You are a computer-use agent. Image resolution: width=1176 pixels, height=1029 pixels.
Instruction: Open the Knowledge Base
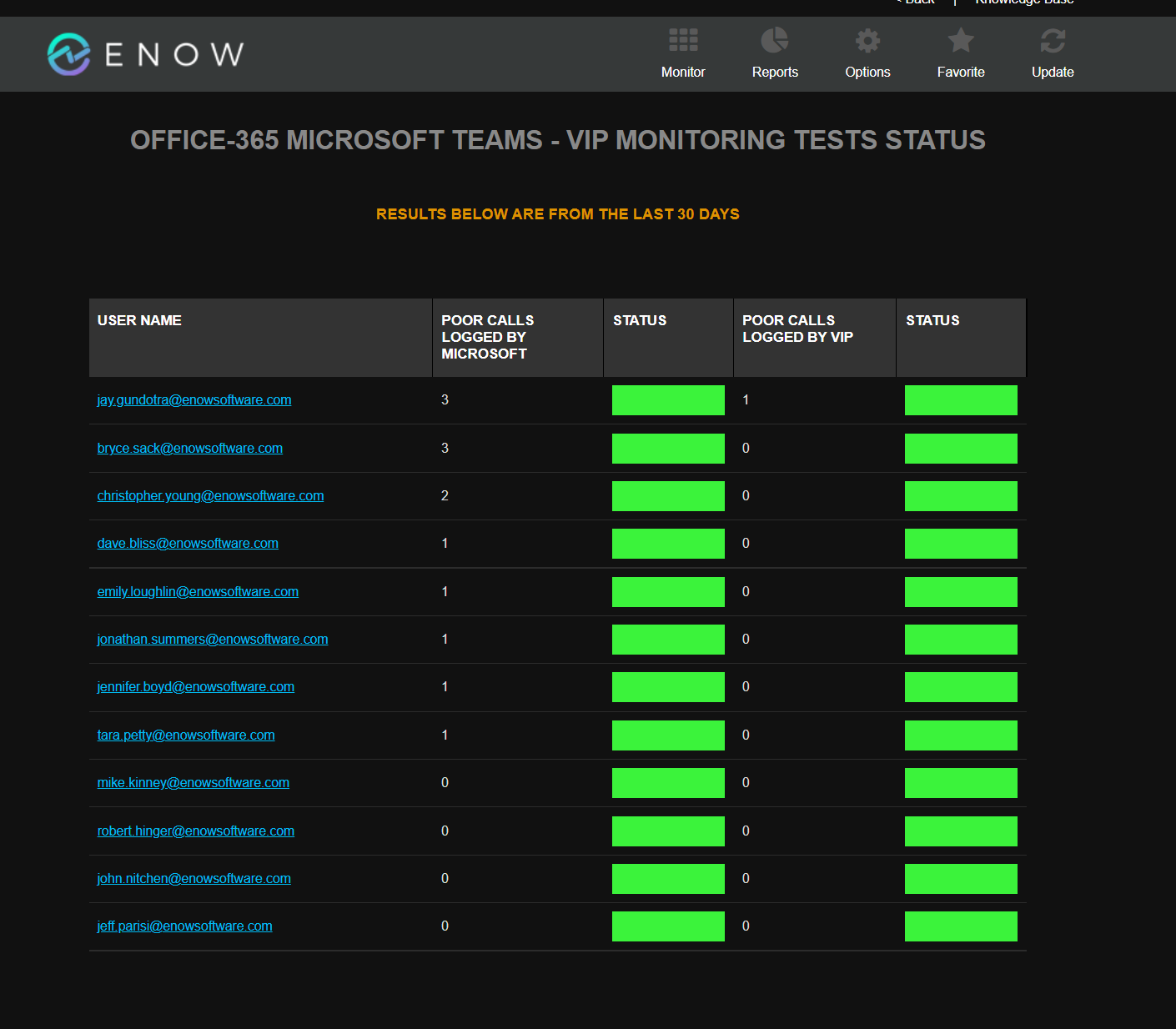click(x=1024, y=3)
